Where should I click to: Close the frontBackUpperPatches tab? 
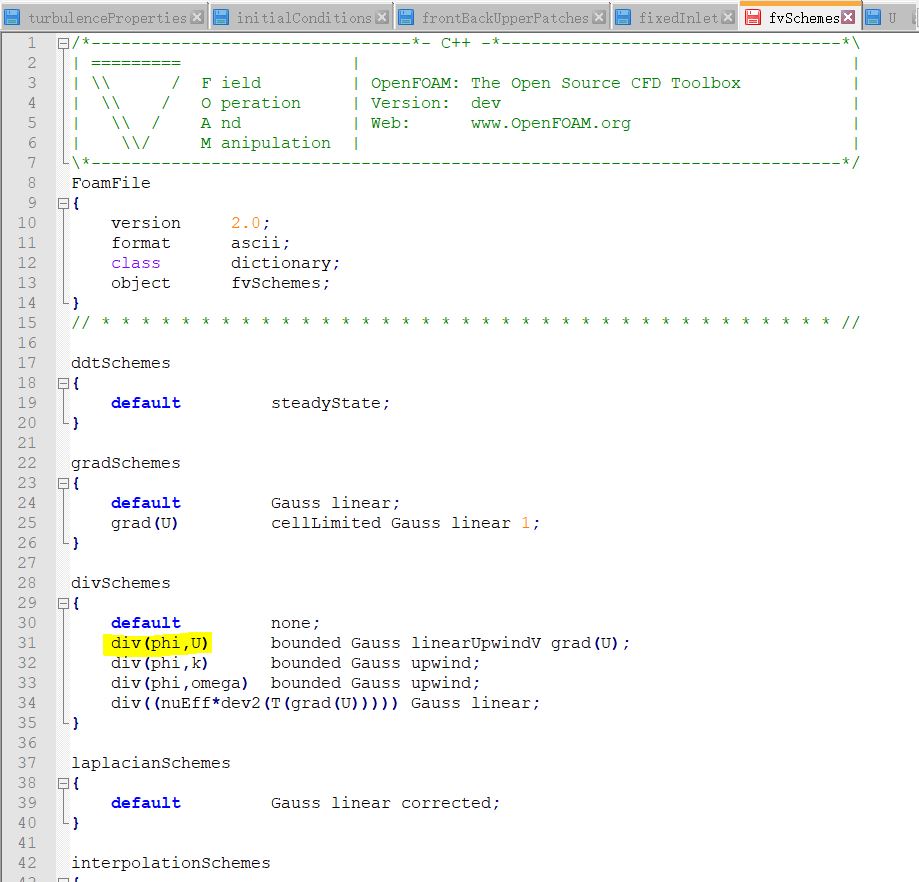[x=599, y=18]
